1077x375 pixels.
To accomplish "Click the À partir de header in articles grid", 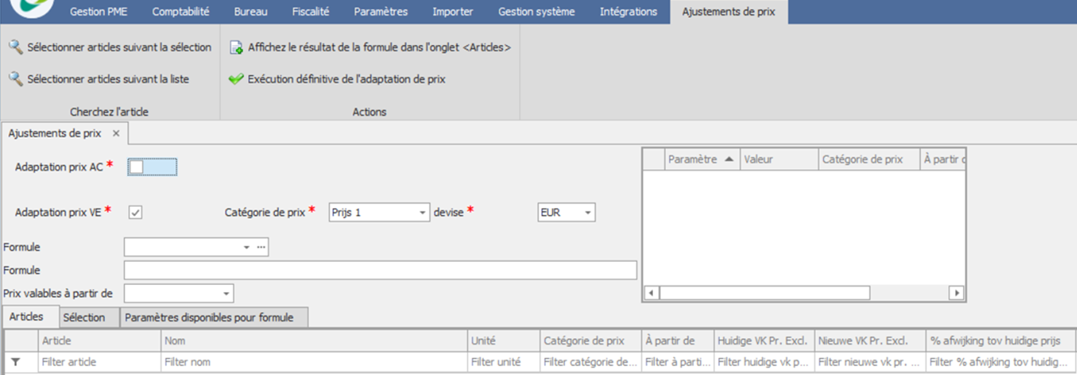I will tap(678, 340).
